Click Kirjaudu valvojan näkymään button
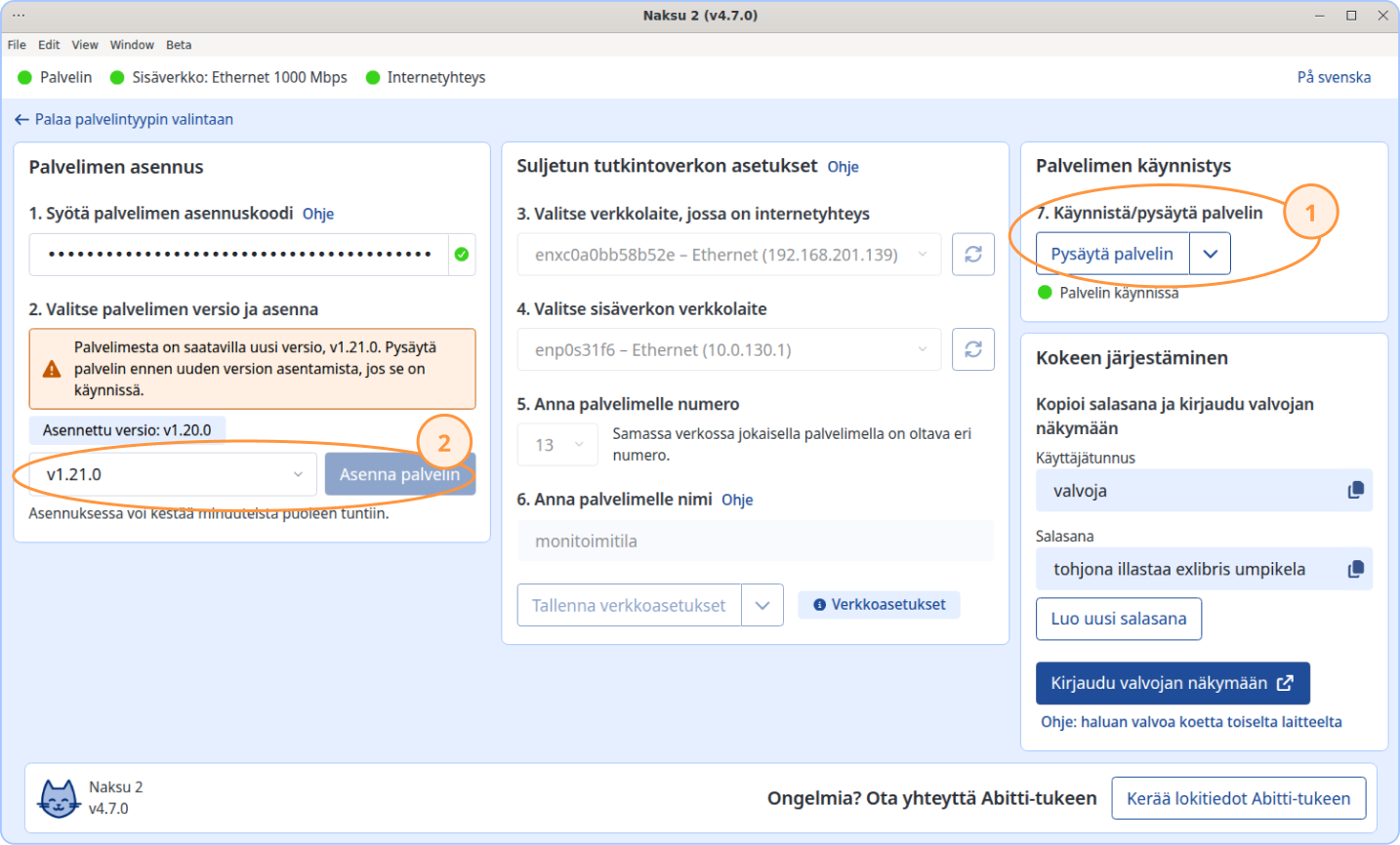 (x=1172, y=683)
